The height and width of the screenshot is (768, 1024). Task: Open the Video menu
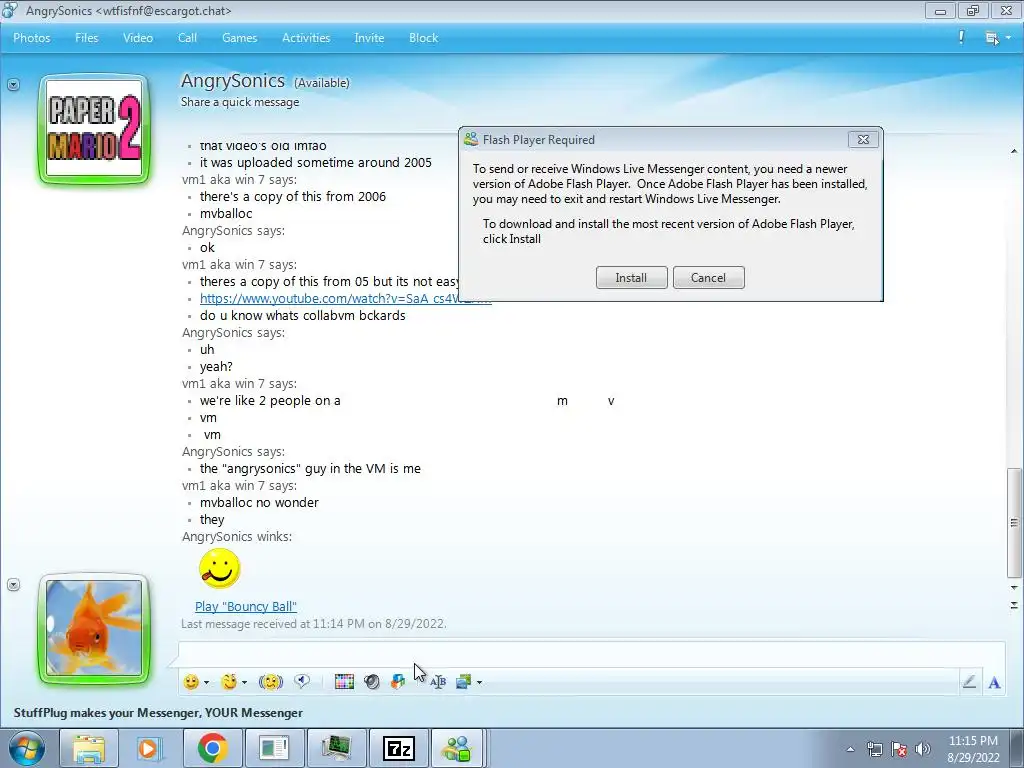[x=138, y=38]
